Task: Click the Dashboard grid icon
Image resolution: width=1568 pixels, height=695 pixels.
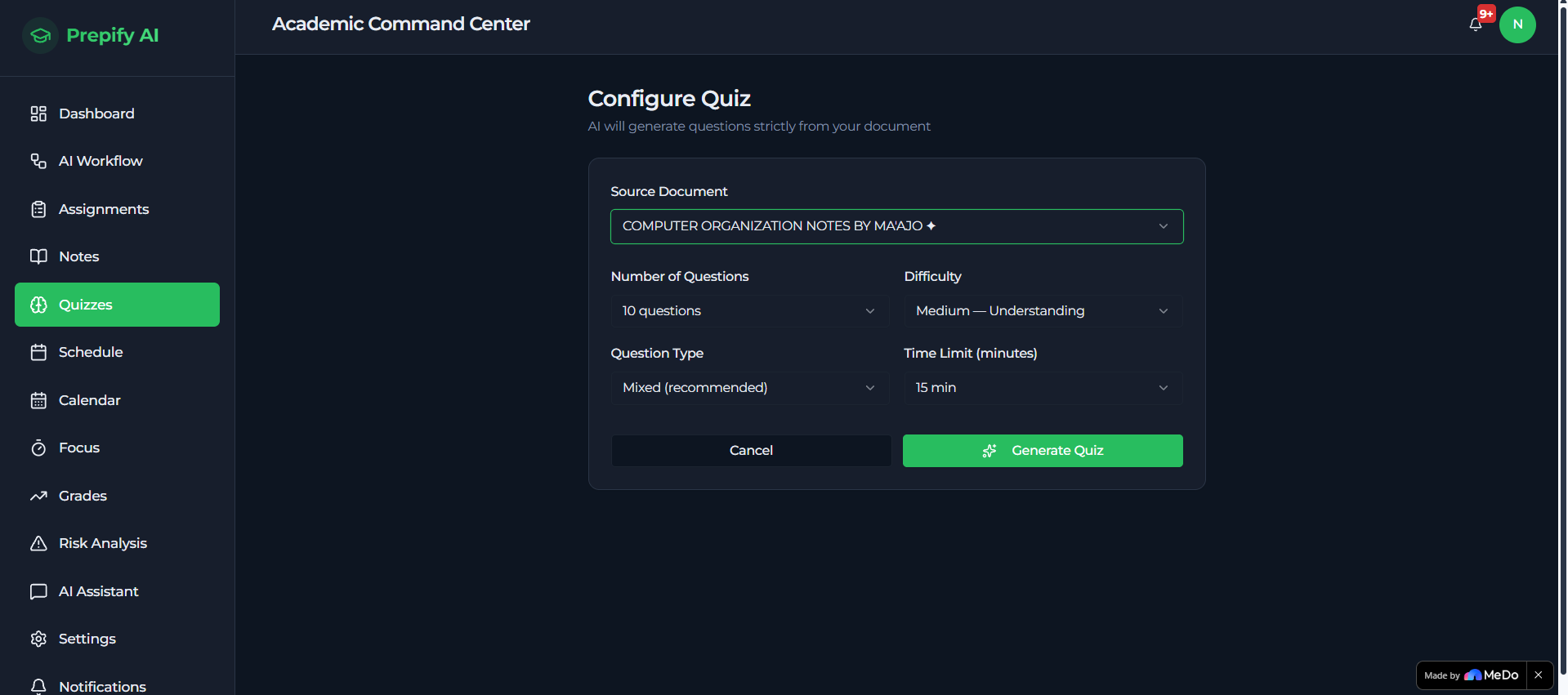Action: (38, 114)
